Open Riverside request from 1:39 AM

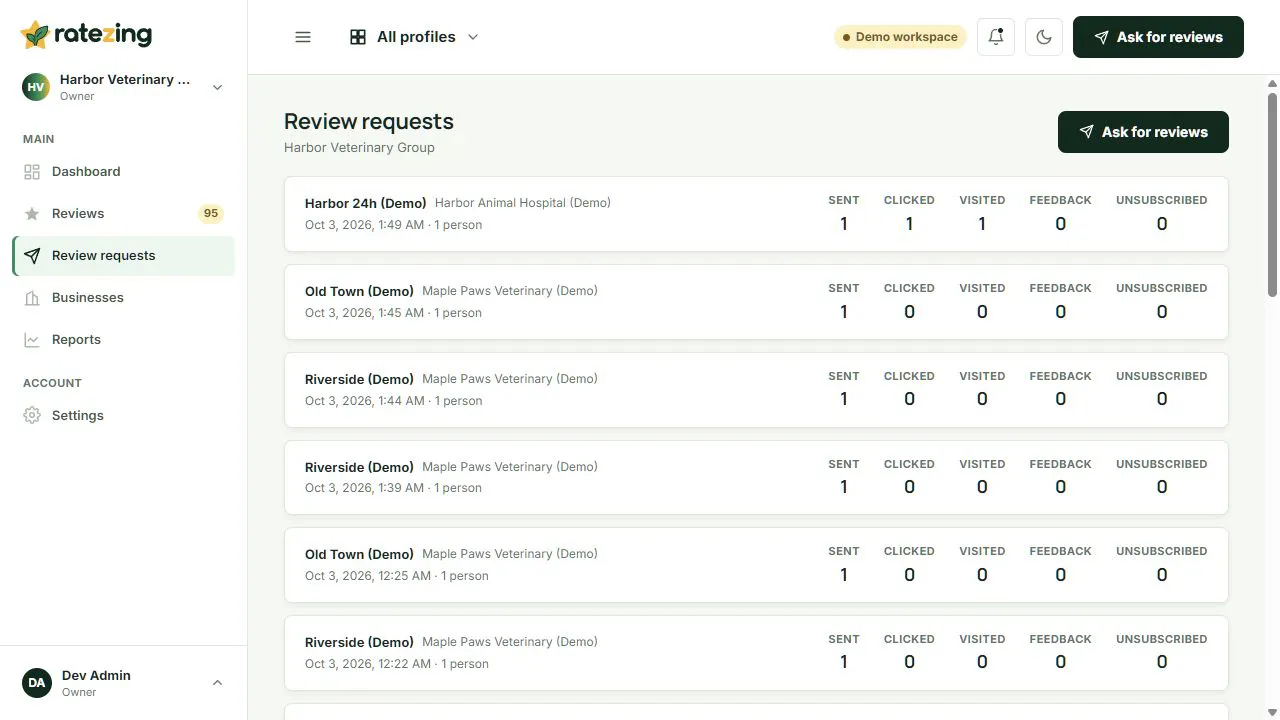point(756,477)
